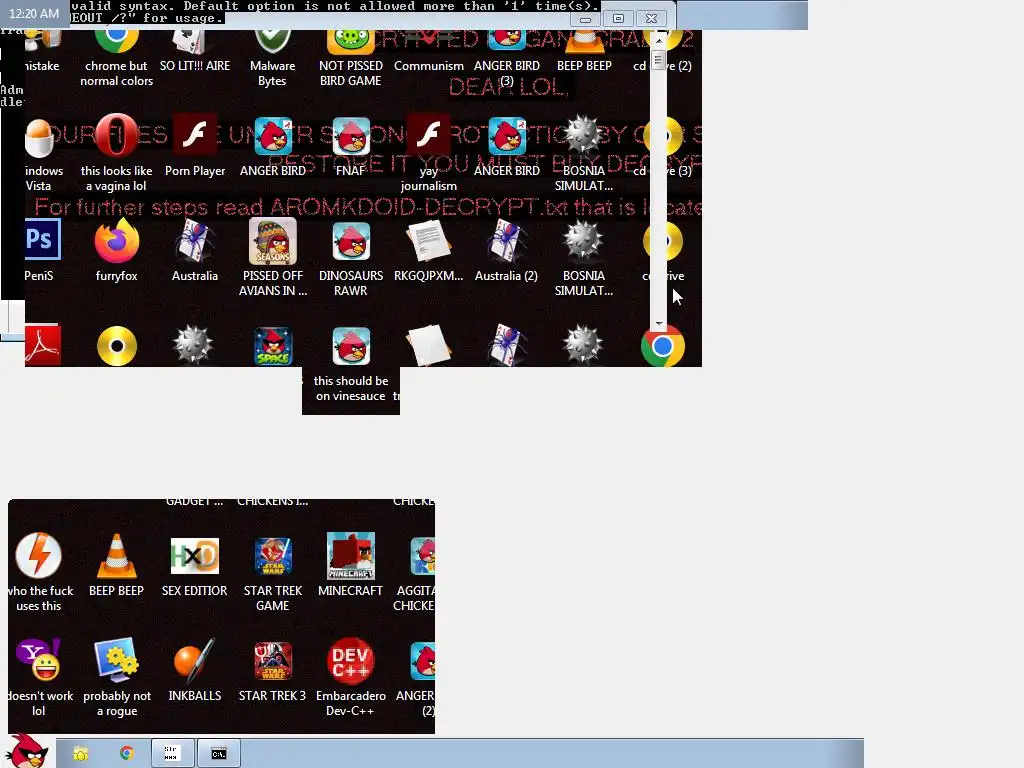Click the 'DEAR LOL,' red text

coord(508,88)
